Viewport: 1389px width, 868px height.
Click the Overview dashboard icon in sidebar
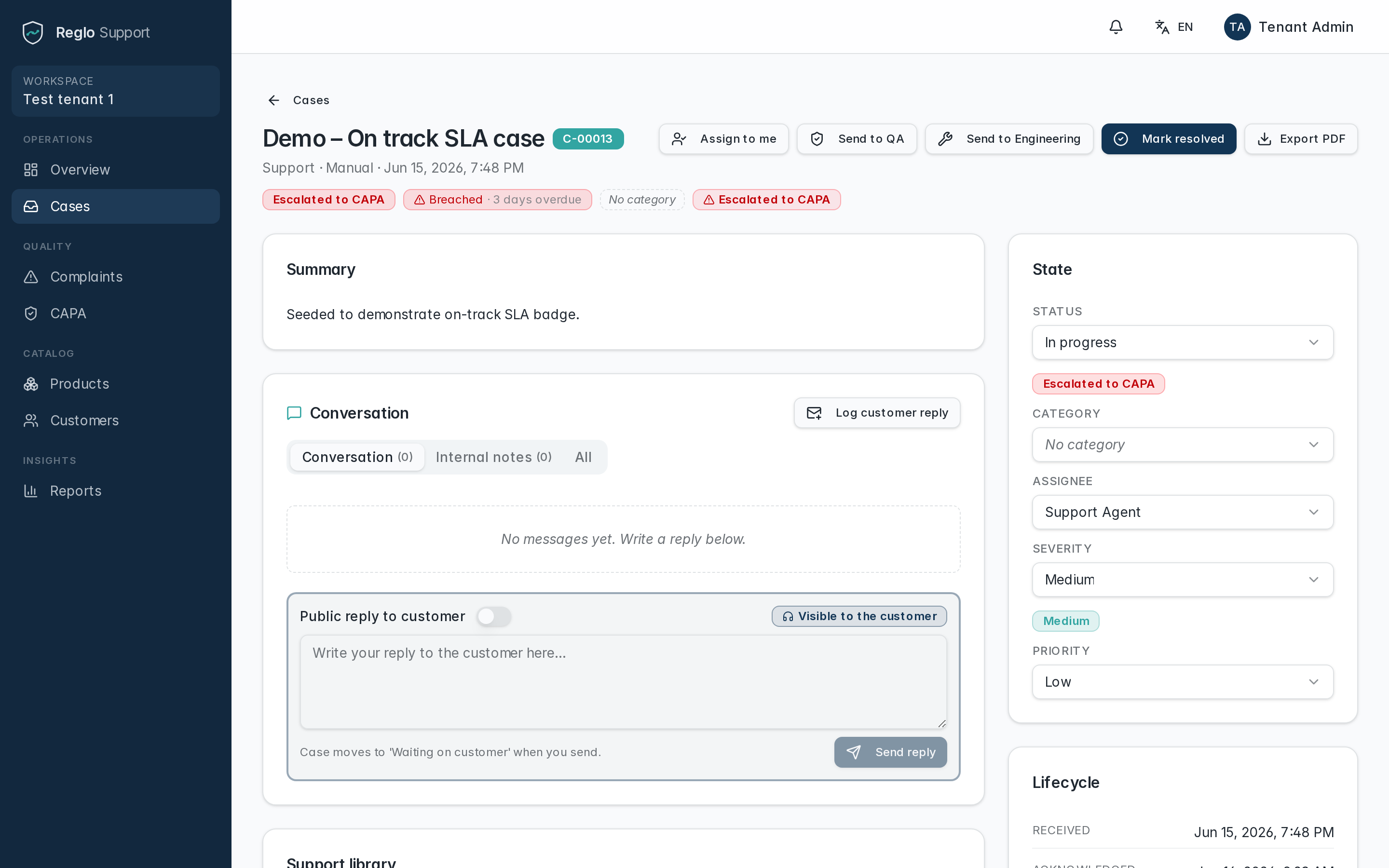31,170
